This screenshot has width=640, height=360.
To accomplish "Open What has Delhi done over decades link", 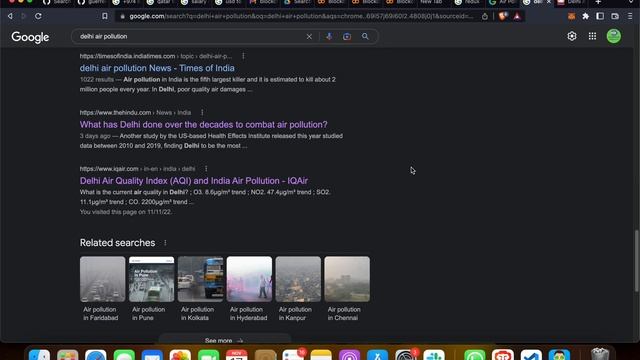I will [x=204, y=124].
